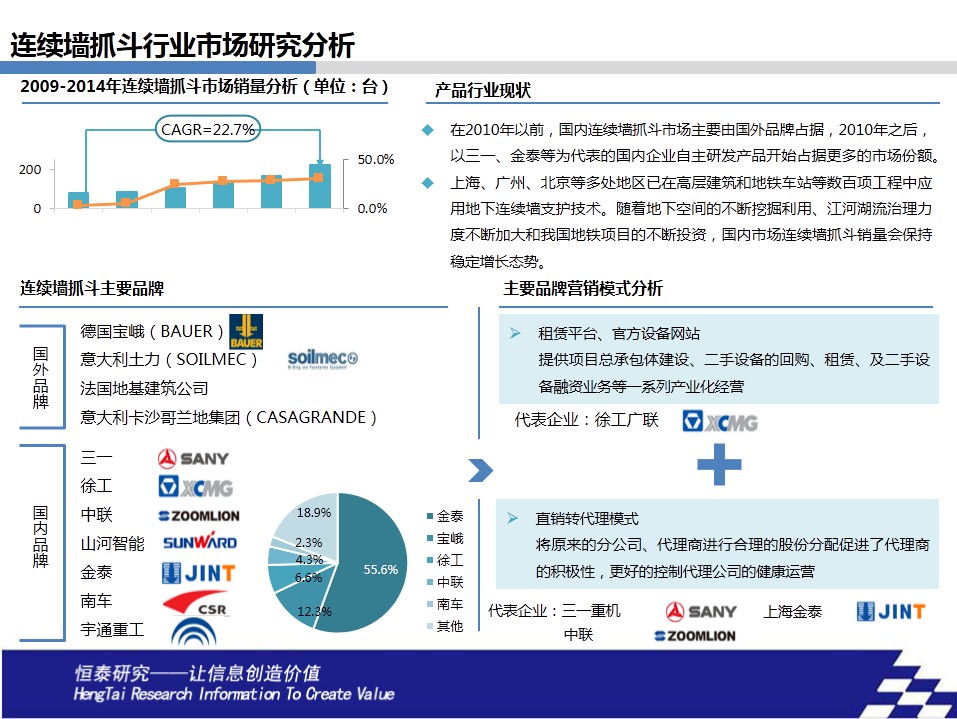
Task: Click the 徐工 legend color swatch
Action: [430, 560]
